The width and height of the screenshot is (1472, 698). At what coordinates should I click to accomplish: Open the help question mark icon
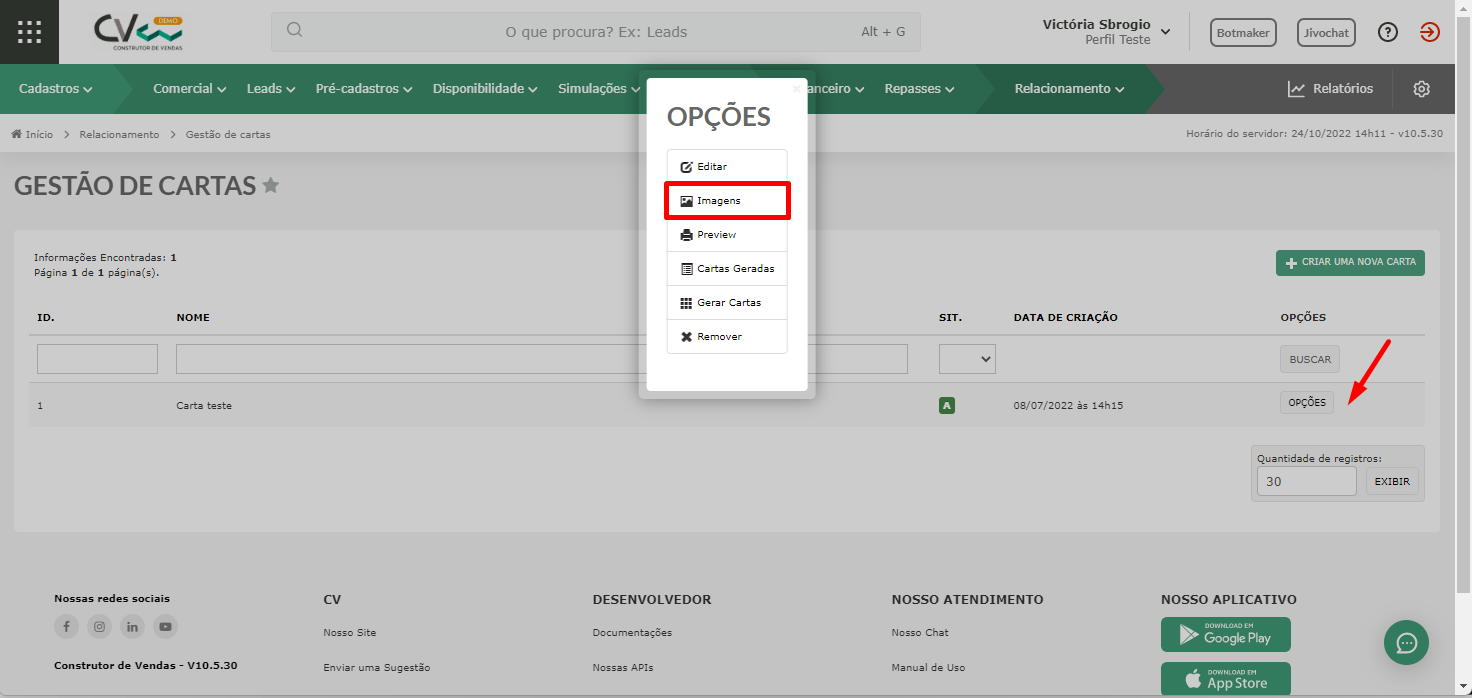(x=1388, y=32)
